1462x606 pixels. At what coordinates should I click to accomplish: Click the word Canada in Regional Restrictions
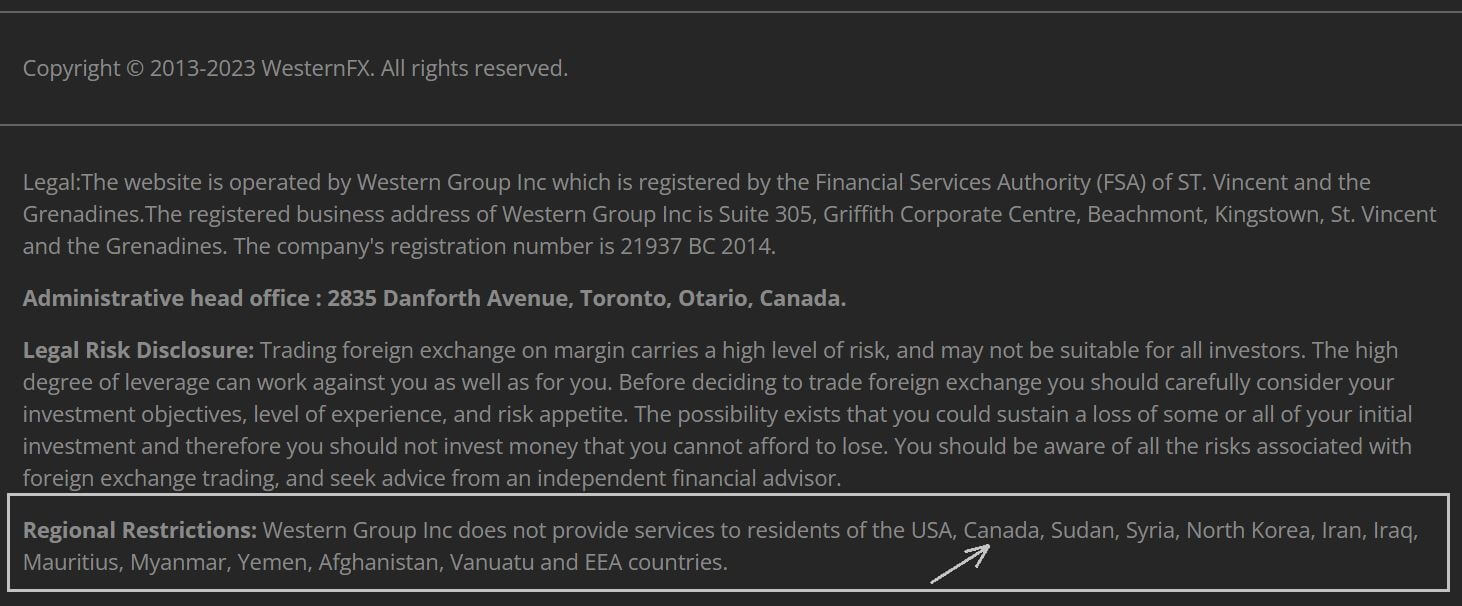click(x=1001, y=530)
